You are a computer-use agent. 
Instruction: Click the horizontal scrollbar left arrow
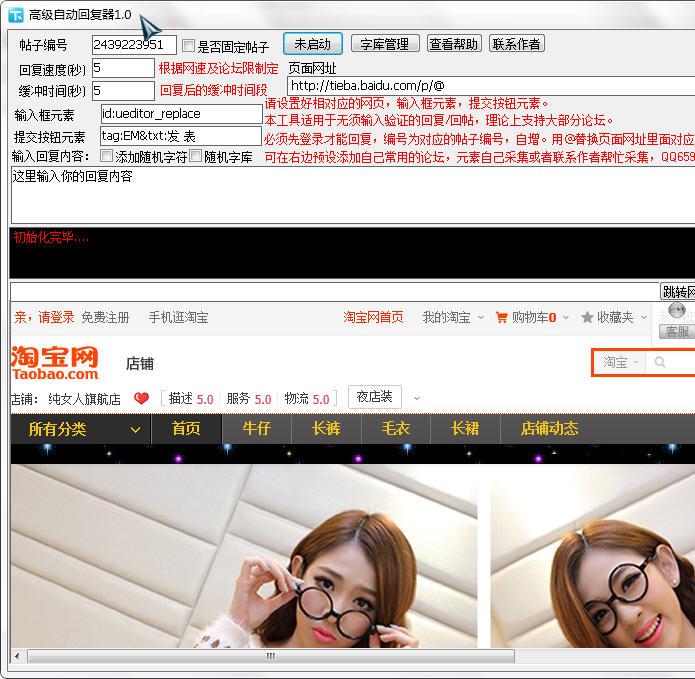click(17, 656)
